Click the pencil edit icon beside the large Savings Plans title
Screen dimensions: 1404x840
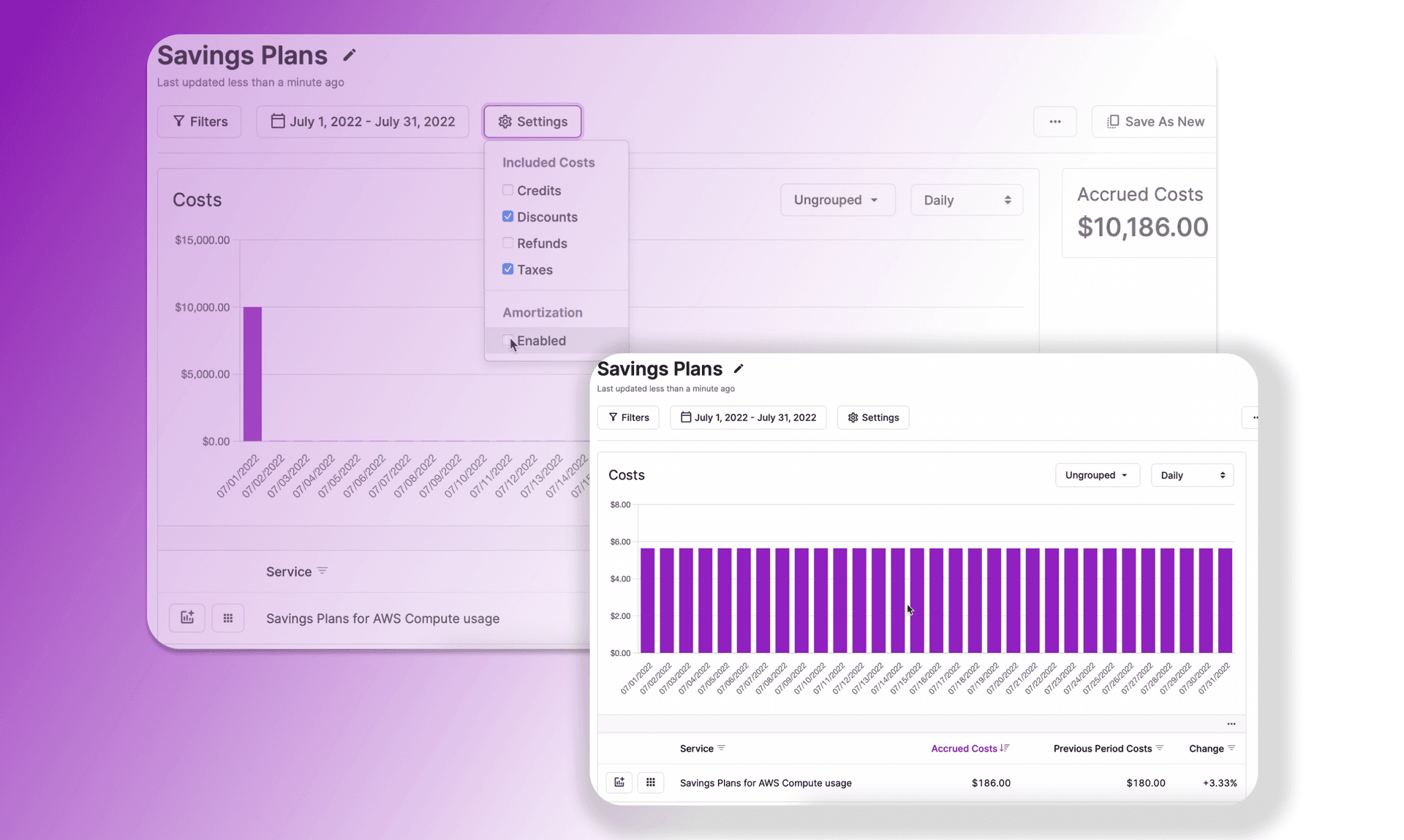pyautogui.click(x=349, y=55)
